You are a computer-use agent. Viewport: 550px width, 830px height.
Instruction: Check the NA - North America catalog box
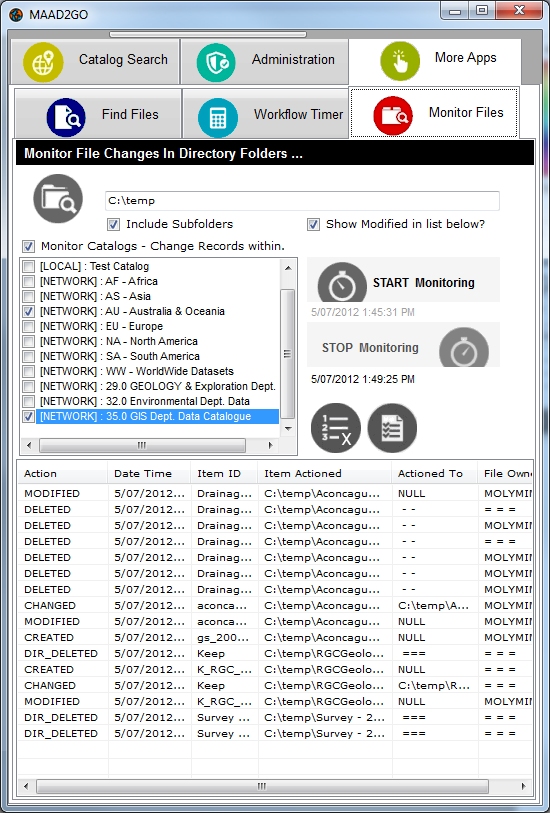[x=29, y=341]
